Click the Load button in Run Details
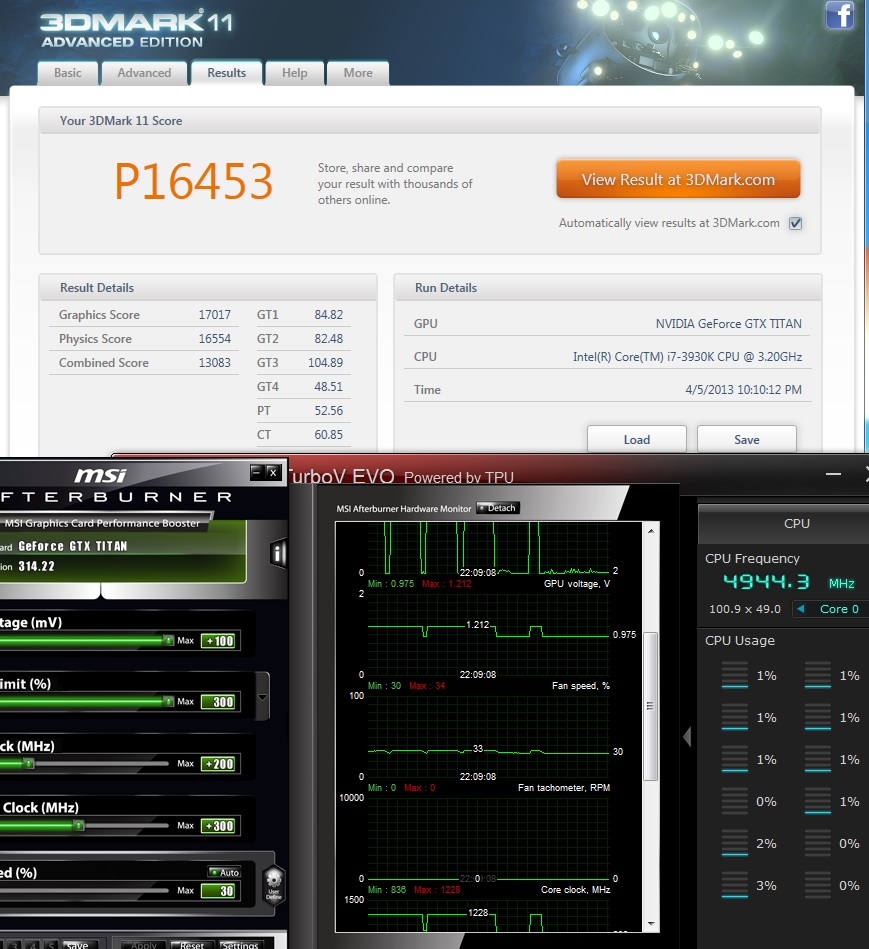869x949 pixels. coord(637,439)
